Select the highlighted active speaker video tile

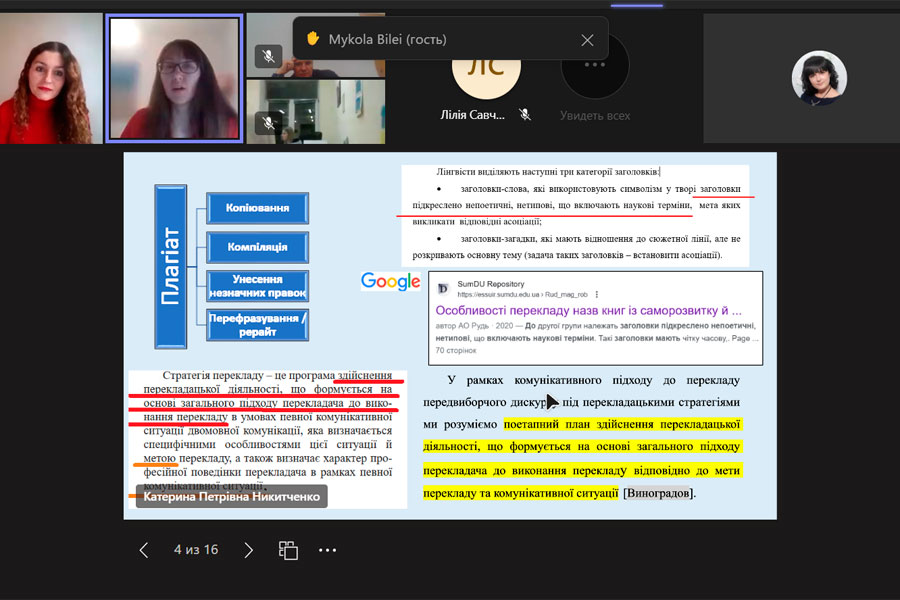(174, 79)
